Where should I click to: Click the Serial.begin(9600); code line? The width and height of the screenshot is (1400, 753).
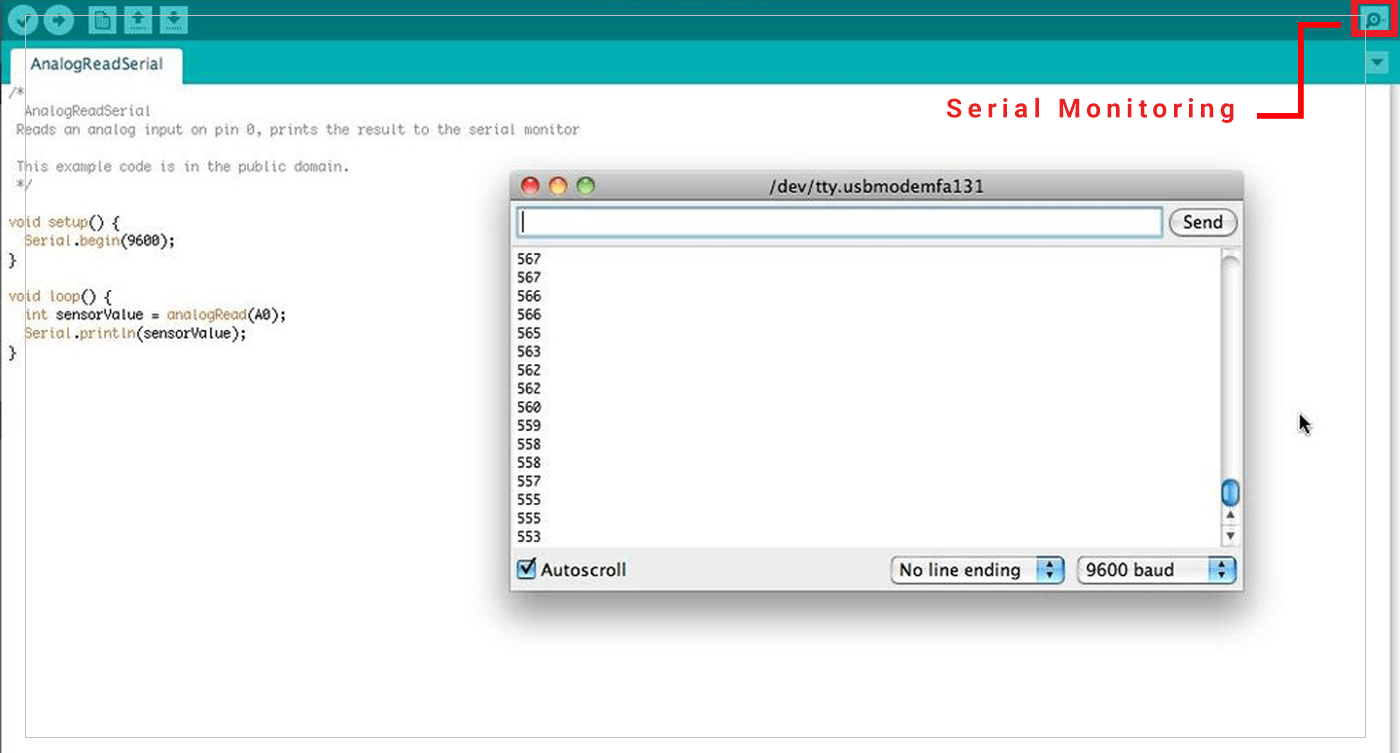pyautogui.click(x=100, y=241)
